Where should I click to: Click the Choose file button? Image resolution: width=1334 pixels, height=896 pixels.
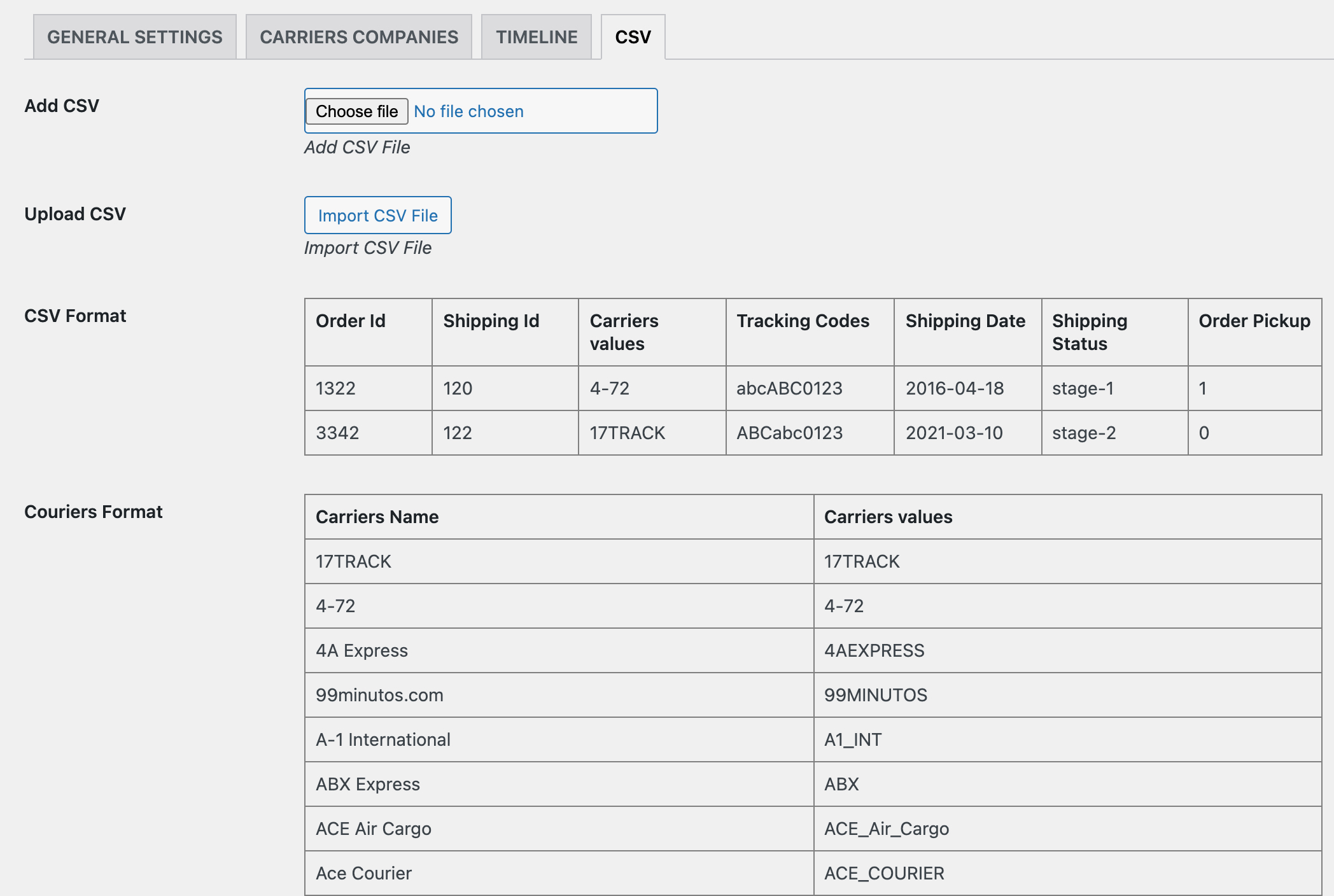point(356,111)
